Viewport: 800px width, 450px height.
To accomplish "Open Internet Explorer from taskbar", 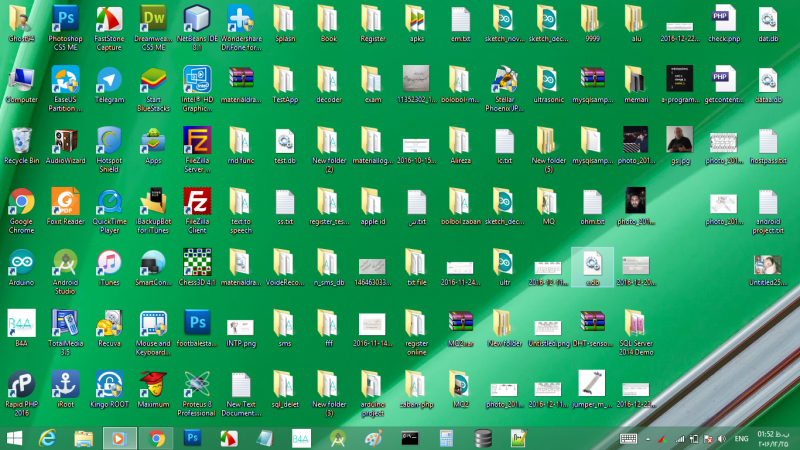I will coord(47,438).
